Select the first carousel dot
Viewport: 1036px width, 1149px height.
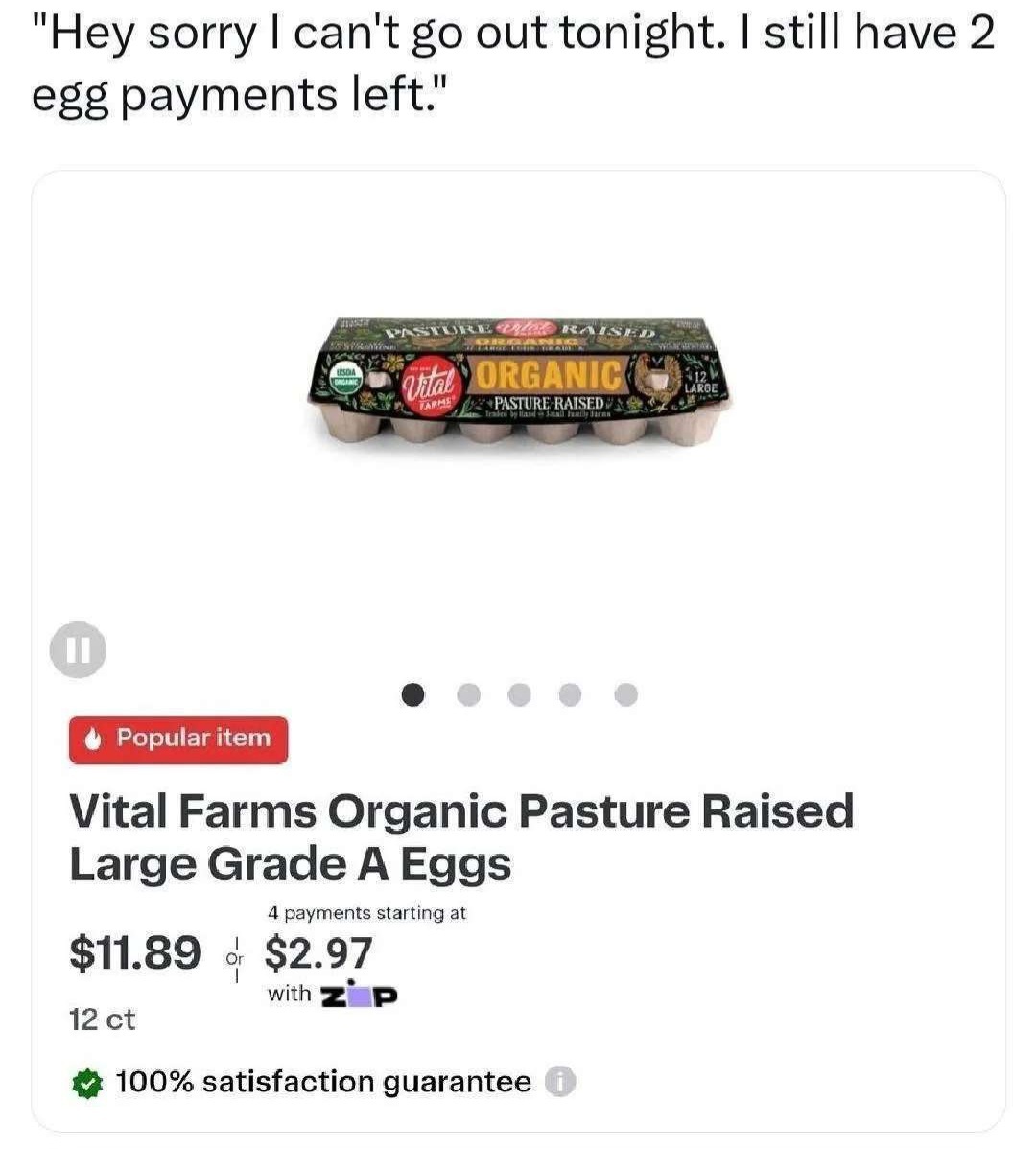(x=413, y=693)
